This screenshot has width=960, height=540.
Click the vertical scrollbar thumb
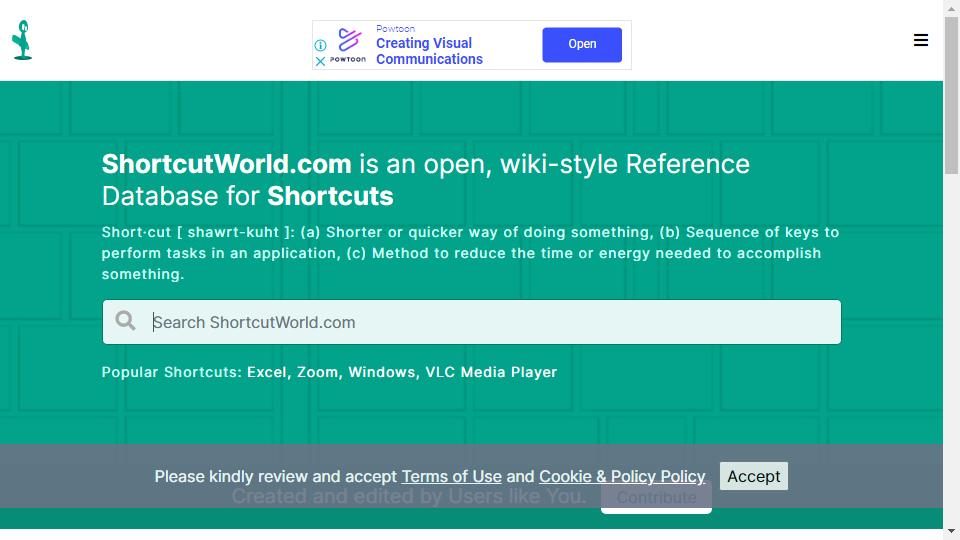pyautogui.click(x=951, y=95)
